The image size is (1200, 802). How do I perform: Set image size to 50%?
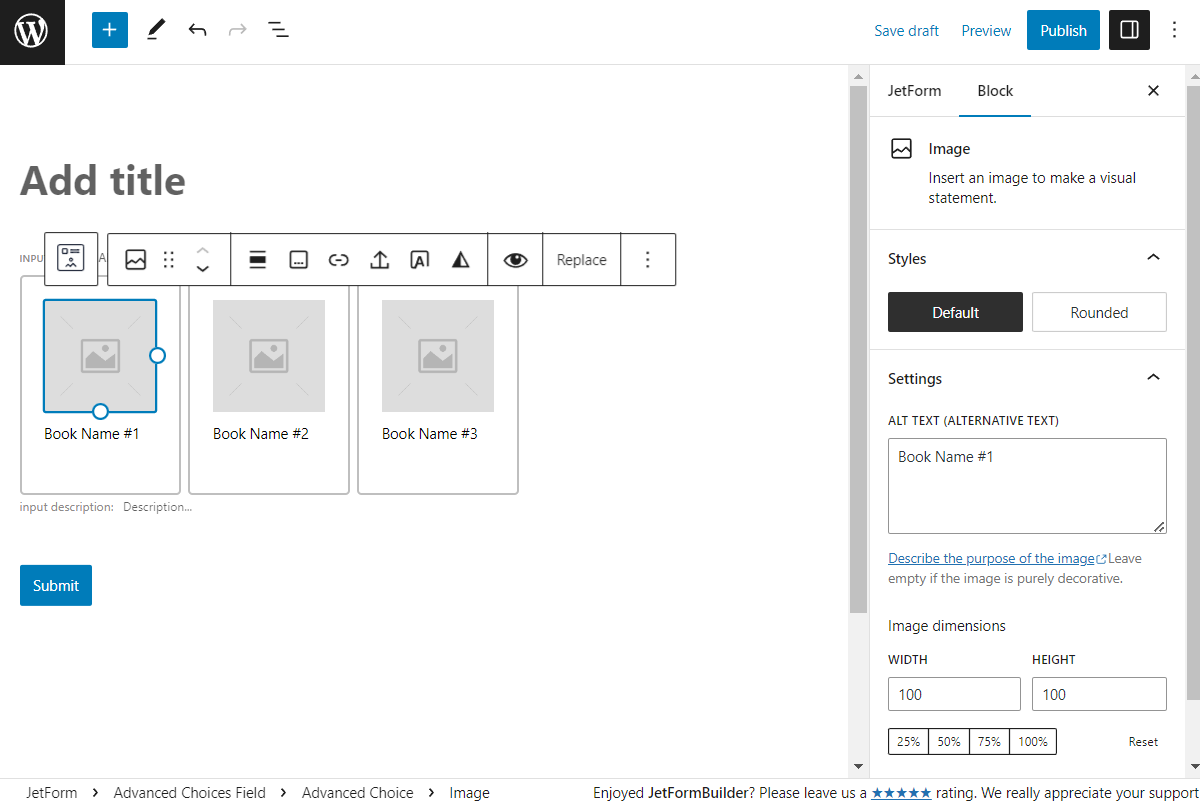click(x=948, y=741)
